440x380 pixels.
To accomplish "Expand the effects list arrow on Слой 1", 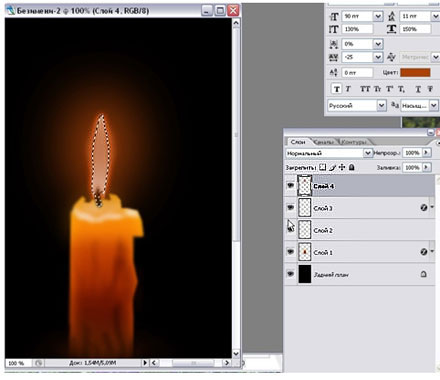I will click(432, 251).
